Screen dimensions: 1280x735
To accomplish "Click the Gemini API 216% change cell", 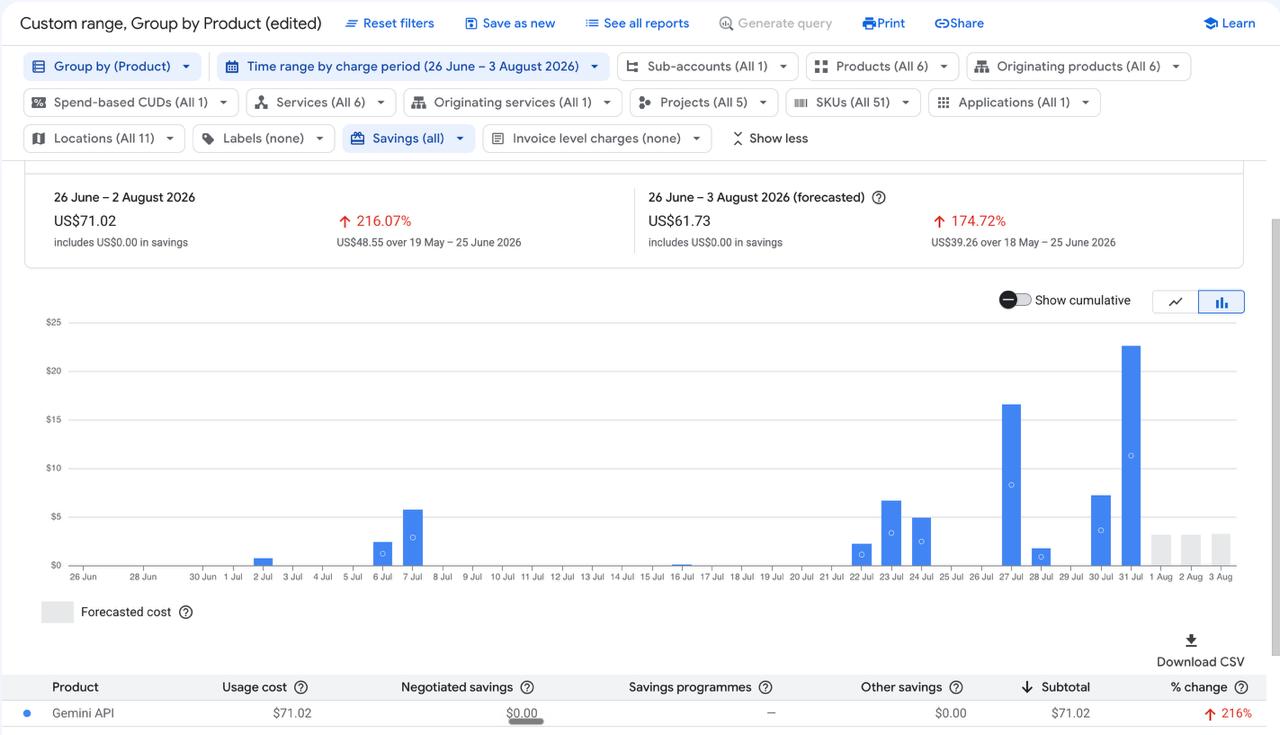I will tap(1228, 713).
